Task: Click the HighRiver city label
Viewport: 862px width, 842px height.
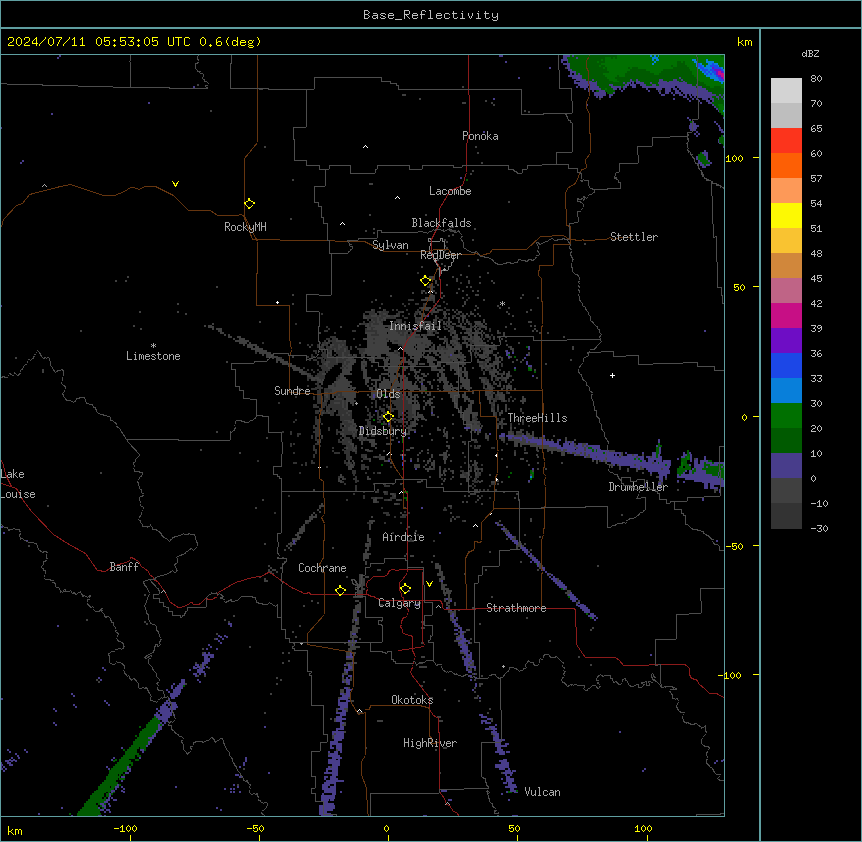Action: [x=430, y=743]
